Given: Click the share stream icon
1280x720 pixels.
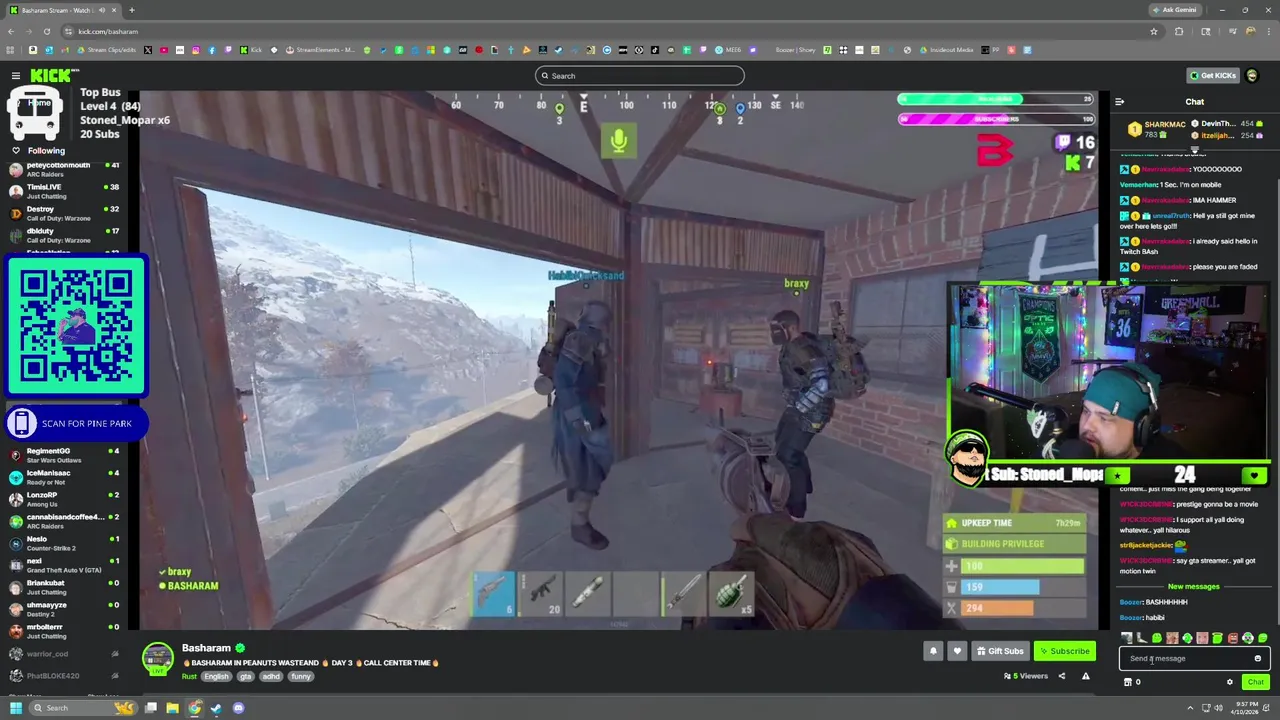Looking at the screenshot, I should coord(1062,676).
